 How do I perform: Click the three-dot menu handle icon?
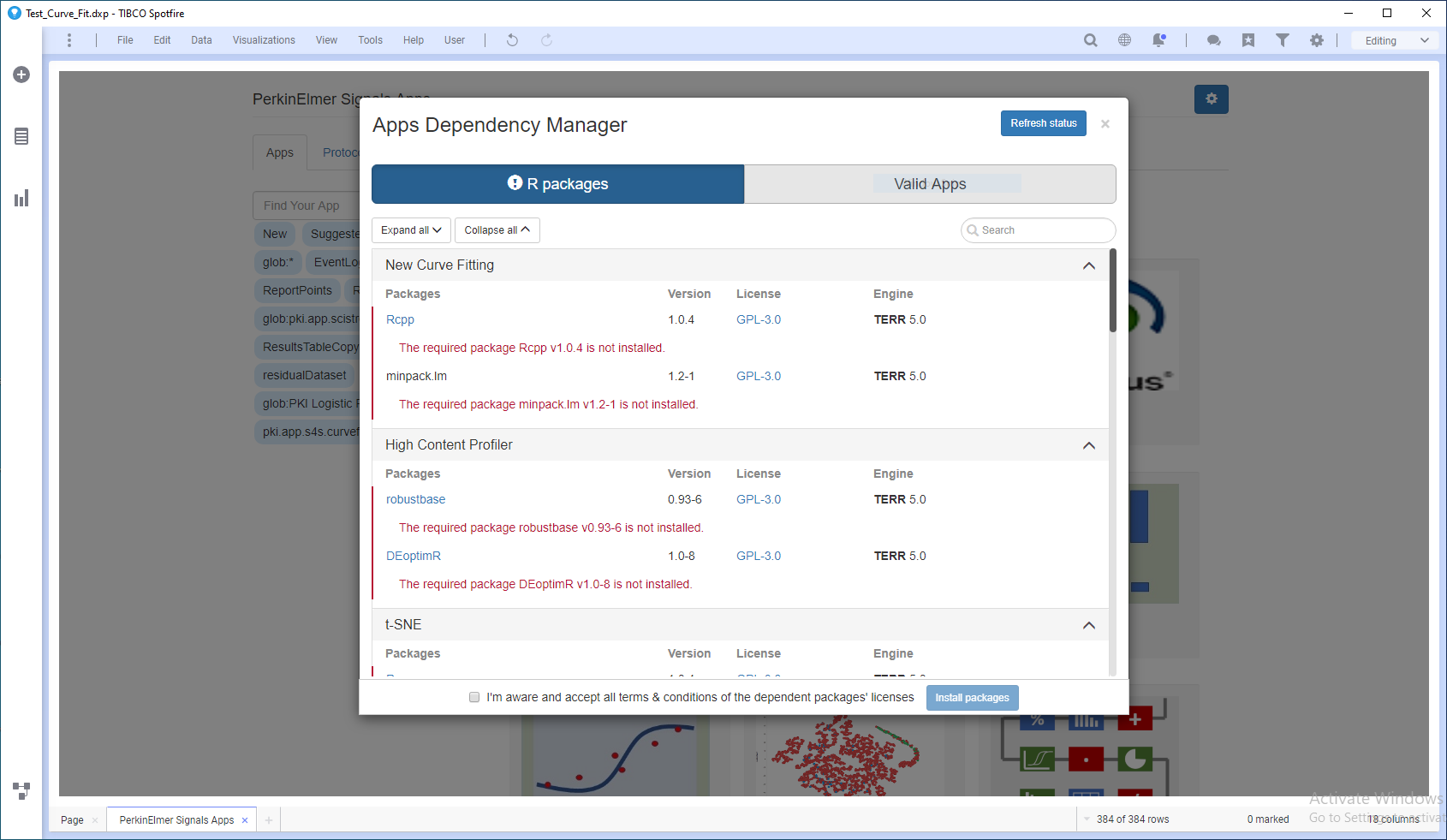pos(69,40)
